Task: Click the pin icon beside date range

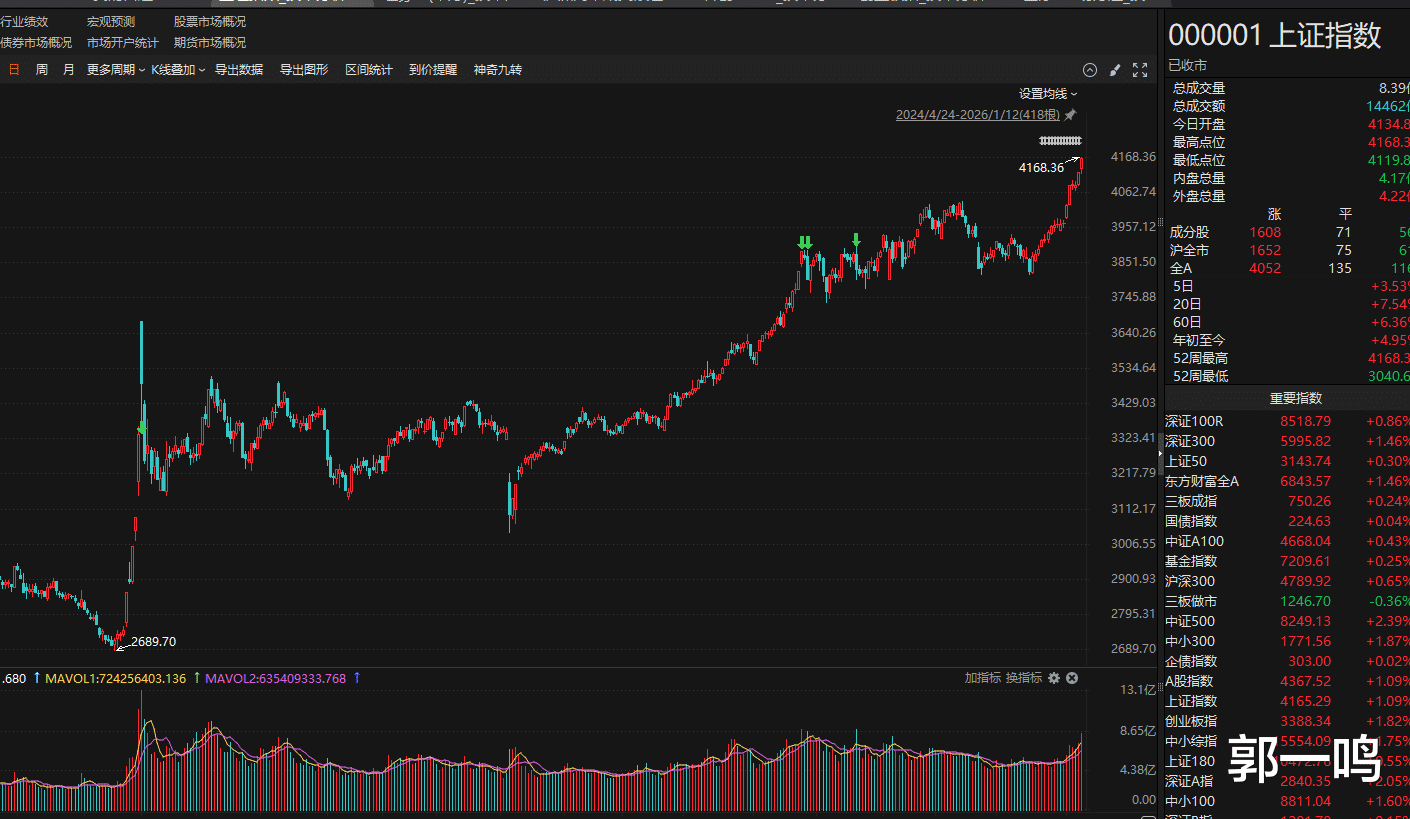Action: 1070,115
